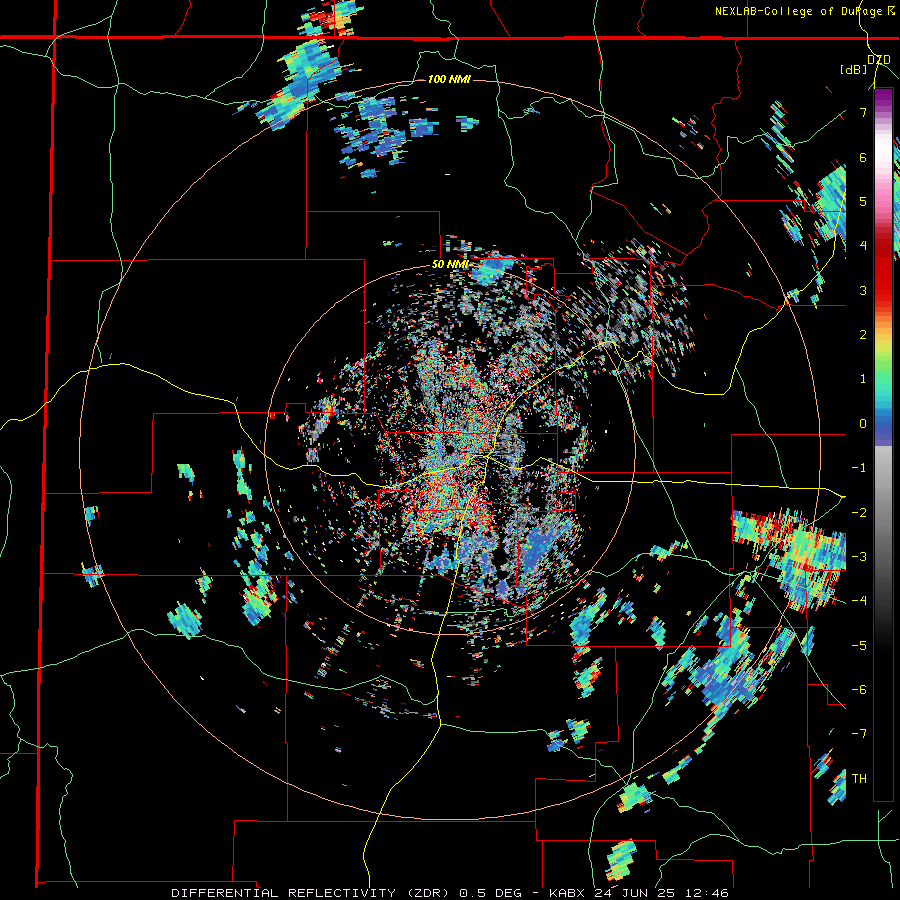Click the 3 value on the color scale
This screenshot has height=900, width=900.
[863, 290]
